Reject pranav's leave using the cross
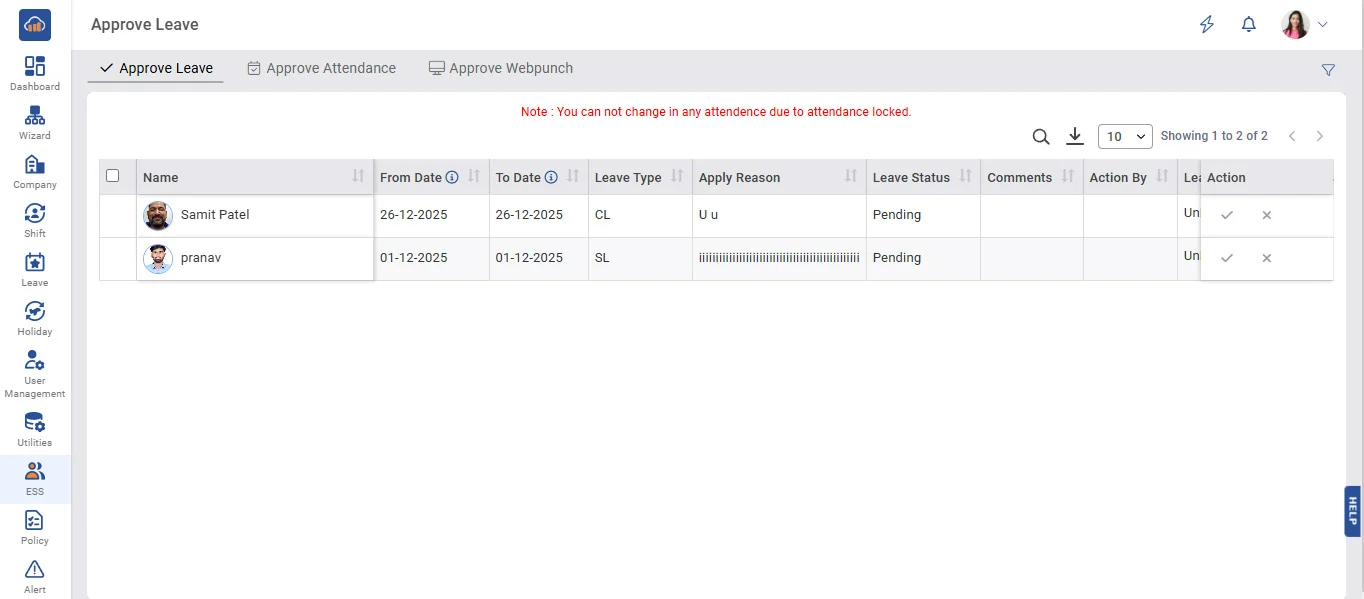The height and width of the screenshot is (599, 1364). pos(1266,258)
